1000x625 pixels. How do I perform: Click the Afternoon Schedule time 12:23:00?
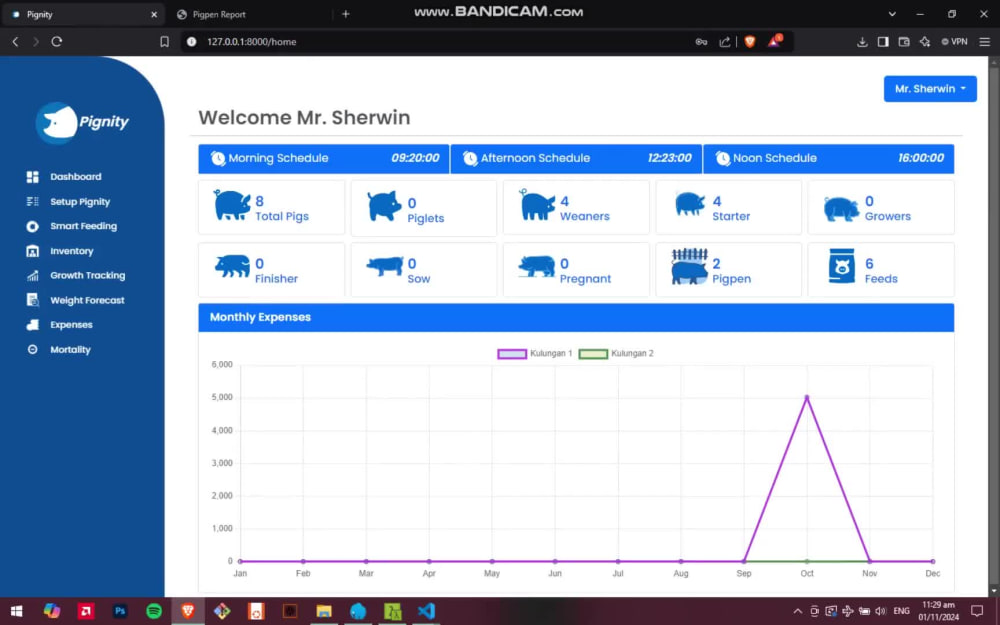click(669, 158)
